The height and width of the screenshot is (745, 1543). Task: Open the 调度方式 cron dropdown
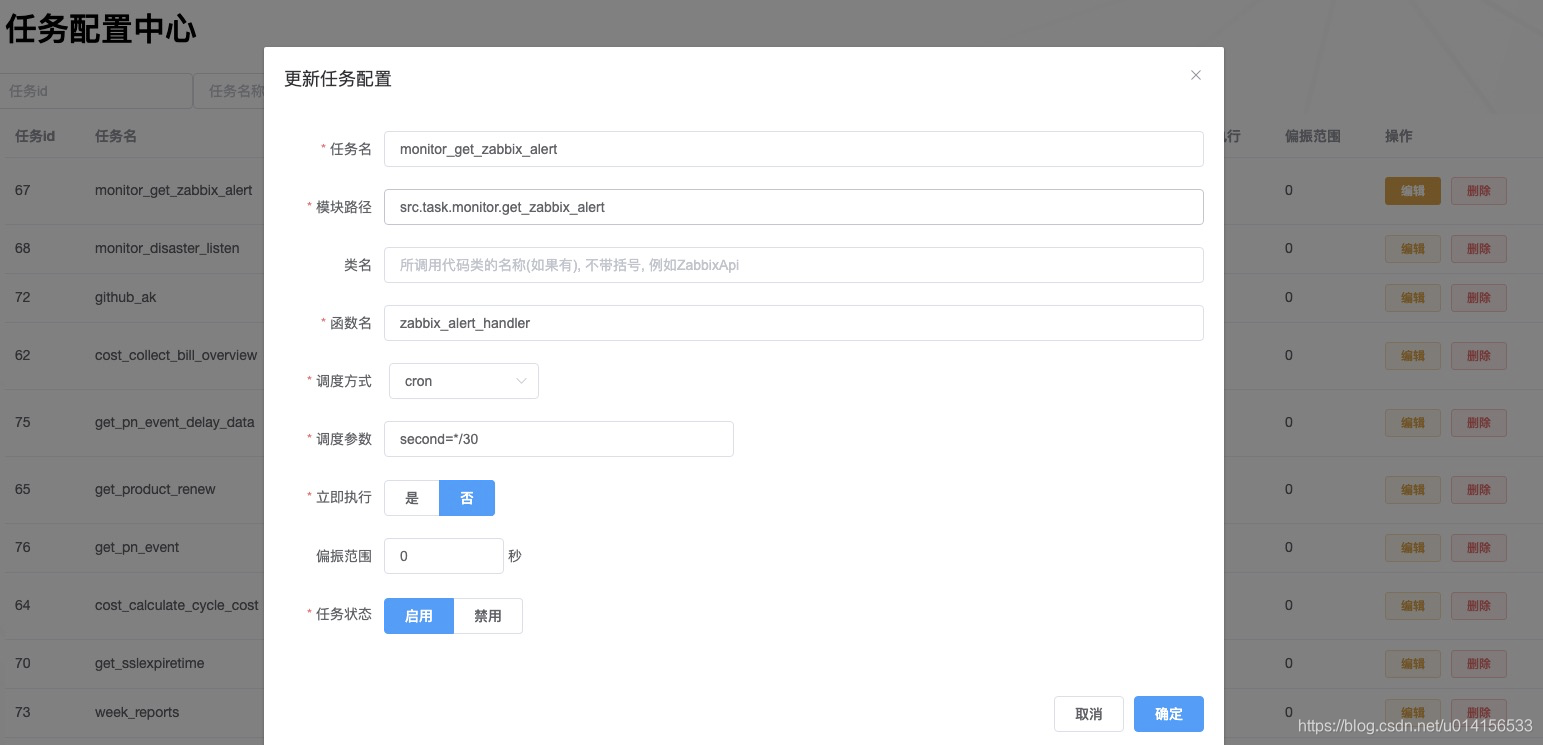463,381
